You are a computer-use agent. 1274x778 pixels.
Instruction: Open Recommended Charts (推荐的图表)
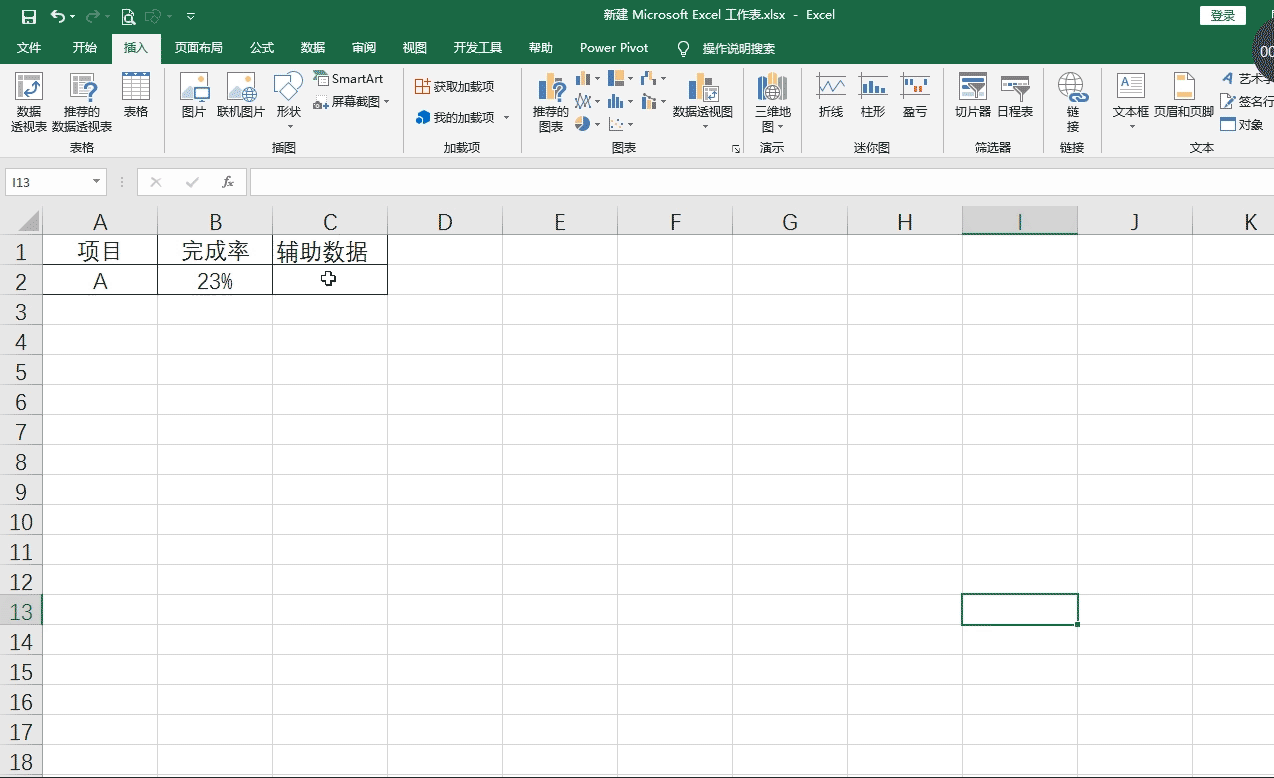(551, 102)
